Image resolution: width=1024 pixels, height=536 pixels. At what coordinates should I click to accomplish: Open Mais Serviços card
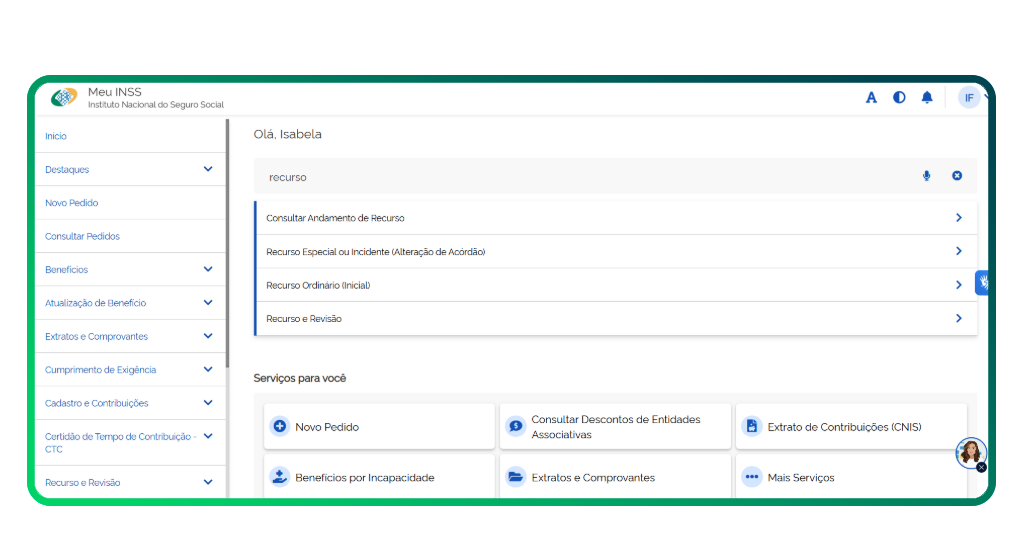(x=852, y=477)
